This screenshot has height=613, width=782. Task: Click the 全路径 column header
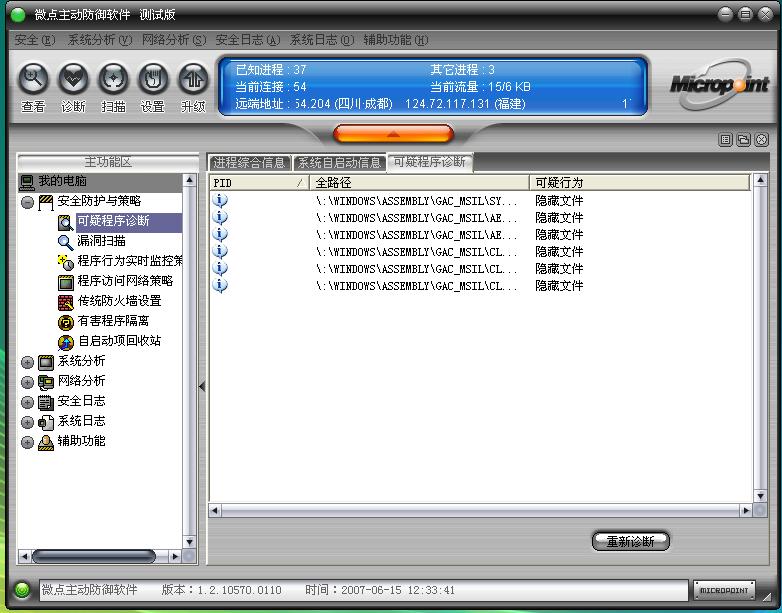click(419, 183)
